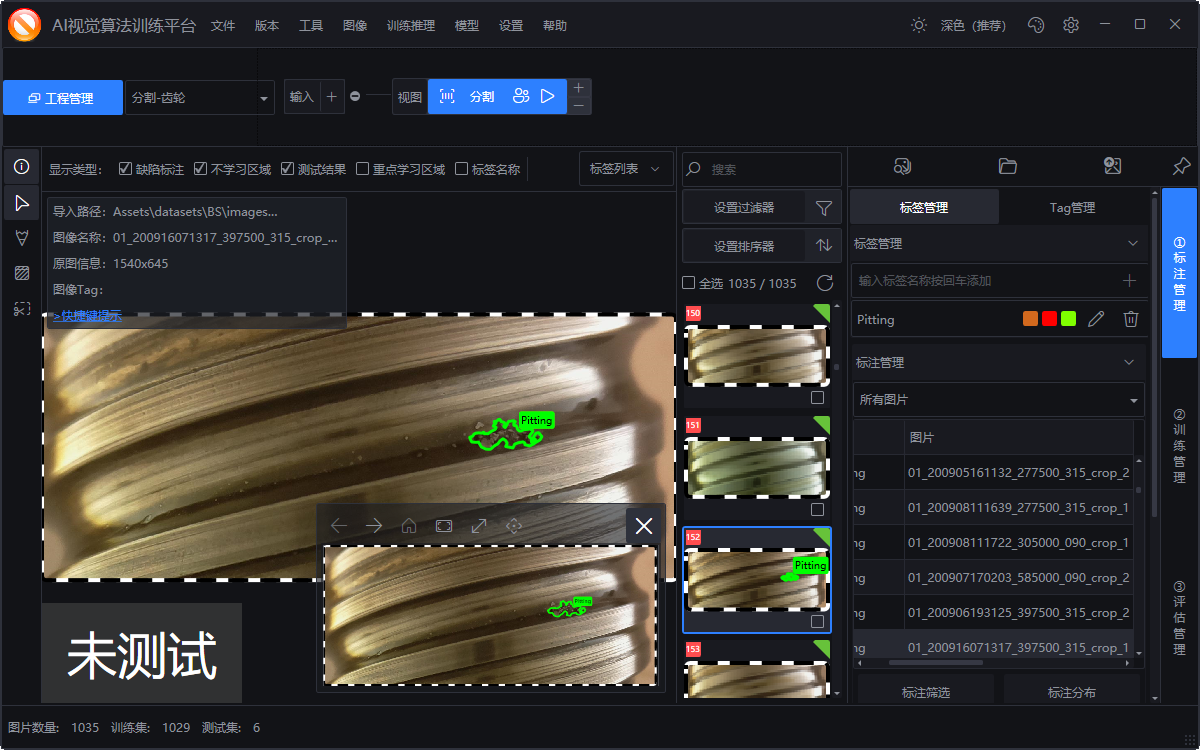Enable 标签名称 checkbox

[x=461, y=169]
